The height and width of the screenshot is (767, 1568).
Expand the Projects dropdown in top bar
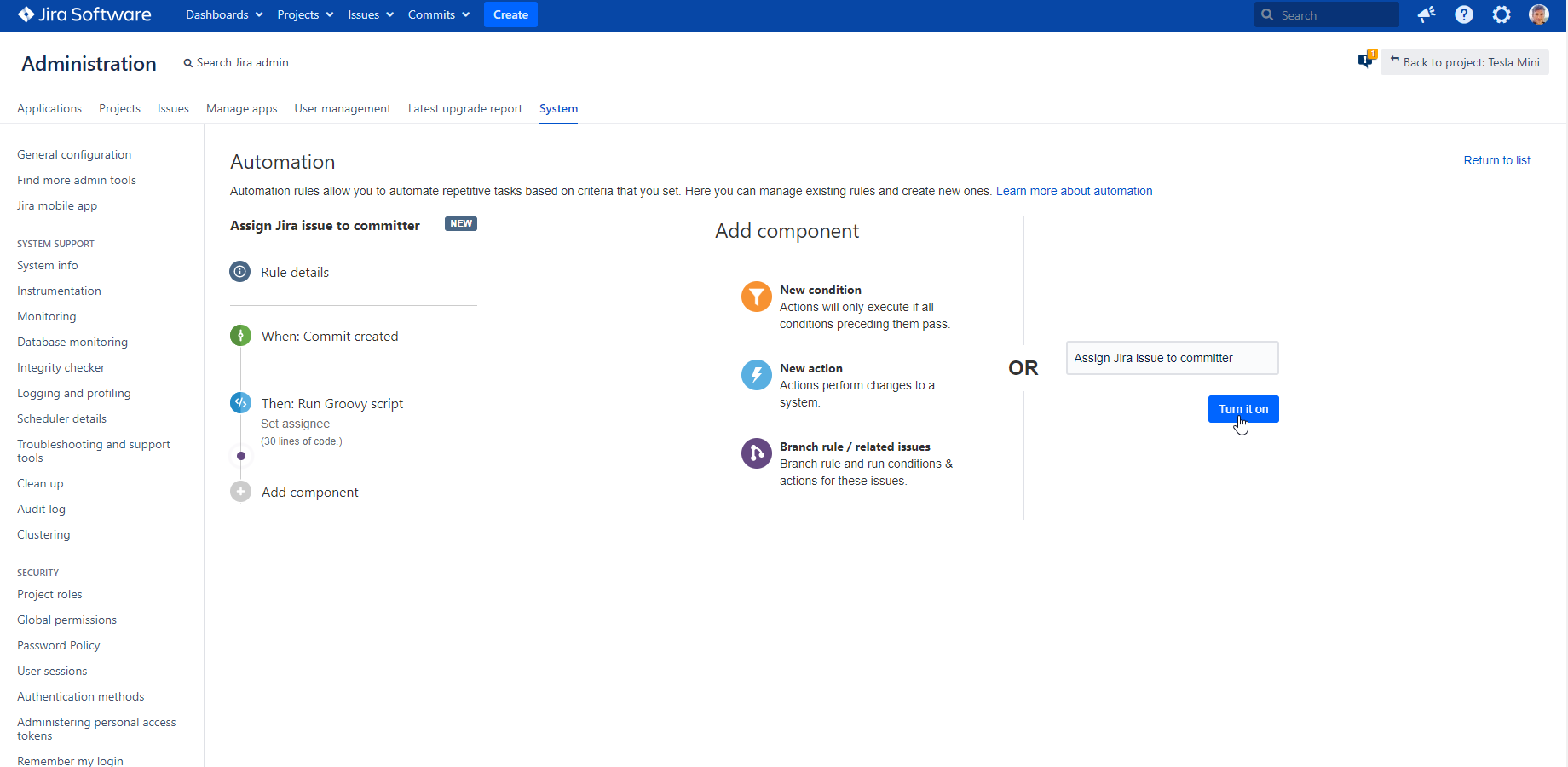[305, 14]
